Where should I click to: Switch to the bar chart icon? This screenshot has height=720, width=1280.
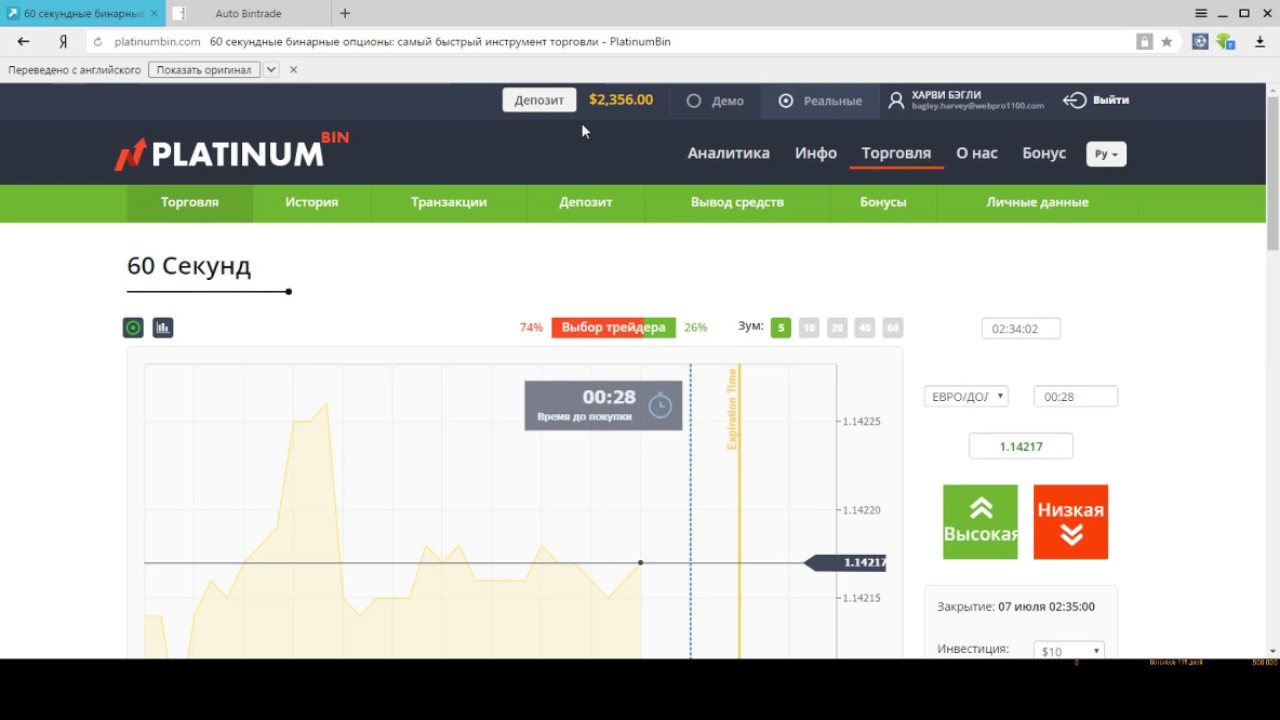pyautogui.click(x=163, y=327)
